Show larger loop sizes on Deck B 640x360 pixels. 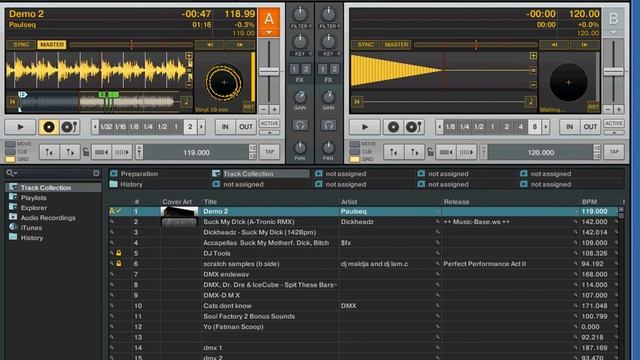546,127
